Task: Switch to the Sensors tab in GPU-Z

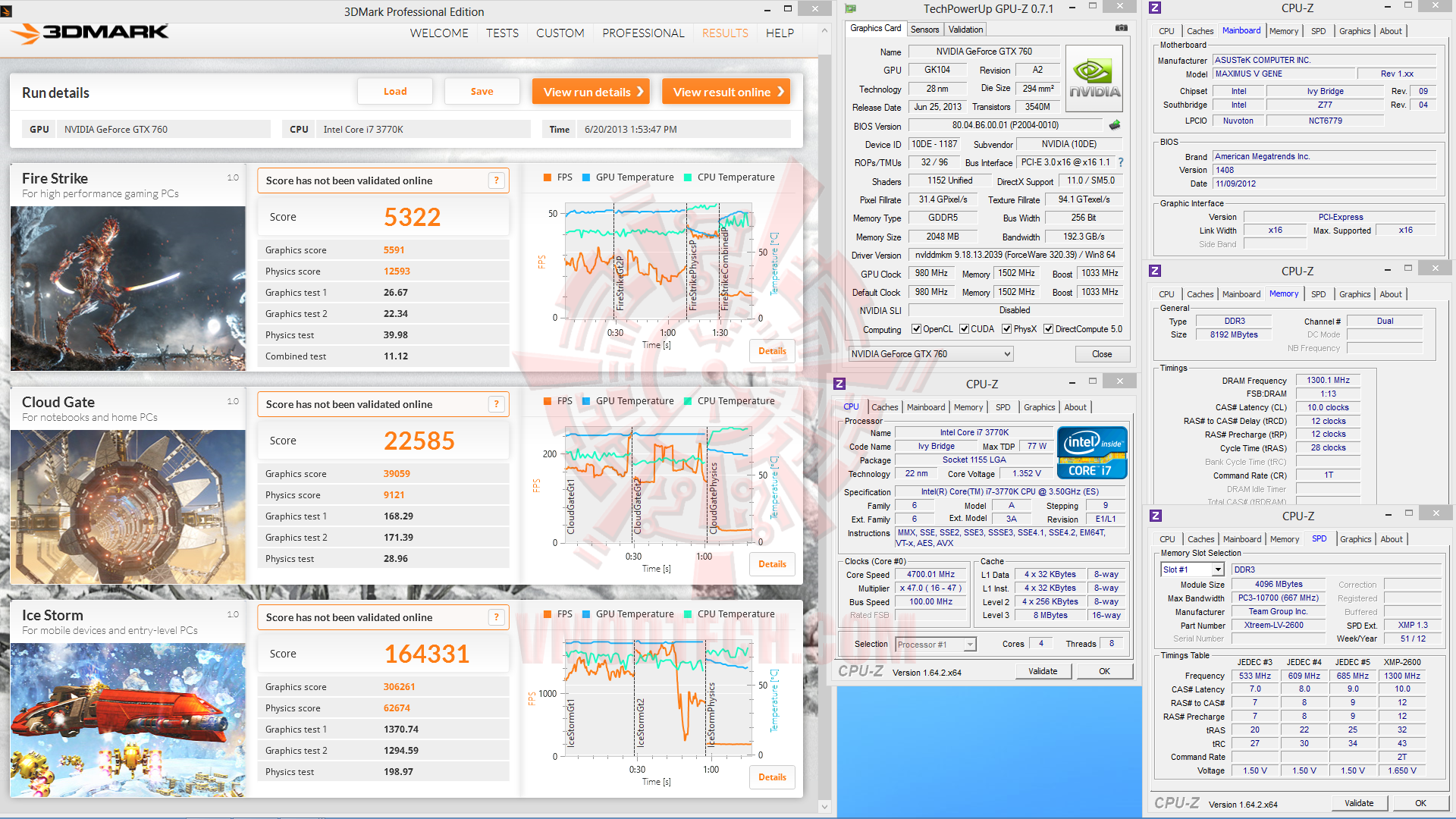Action: (x=924, y=30)
